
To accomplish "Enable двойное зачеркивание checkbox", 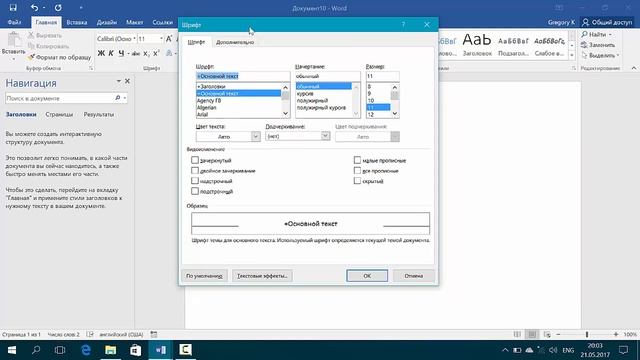I will 195,170.
